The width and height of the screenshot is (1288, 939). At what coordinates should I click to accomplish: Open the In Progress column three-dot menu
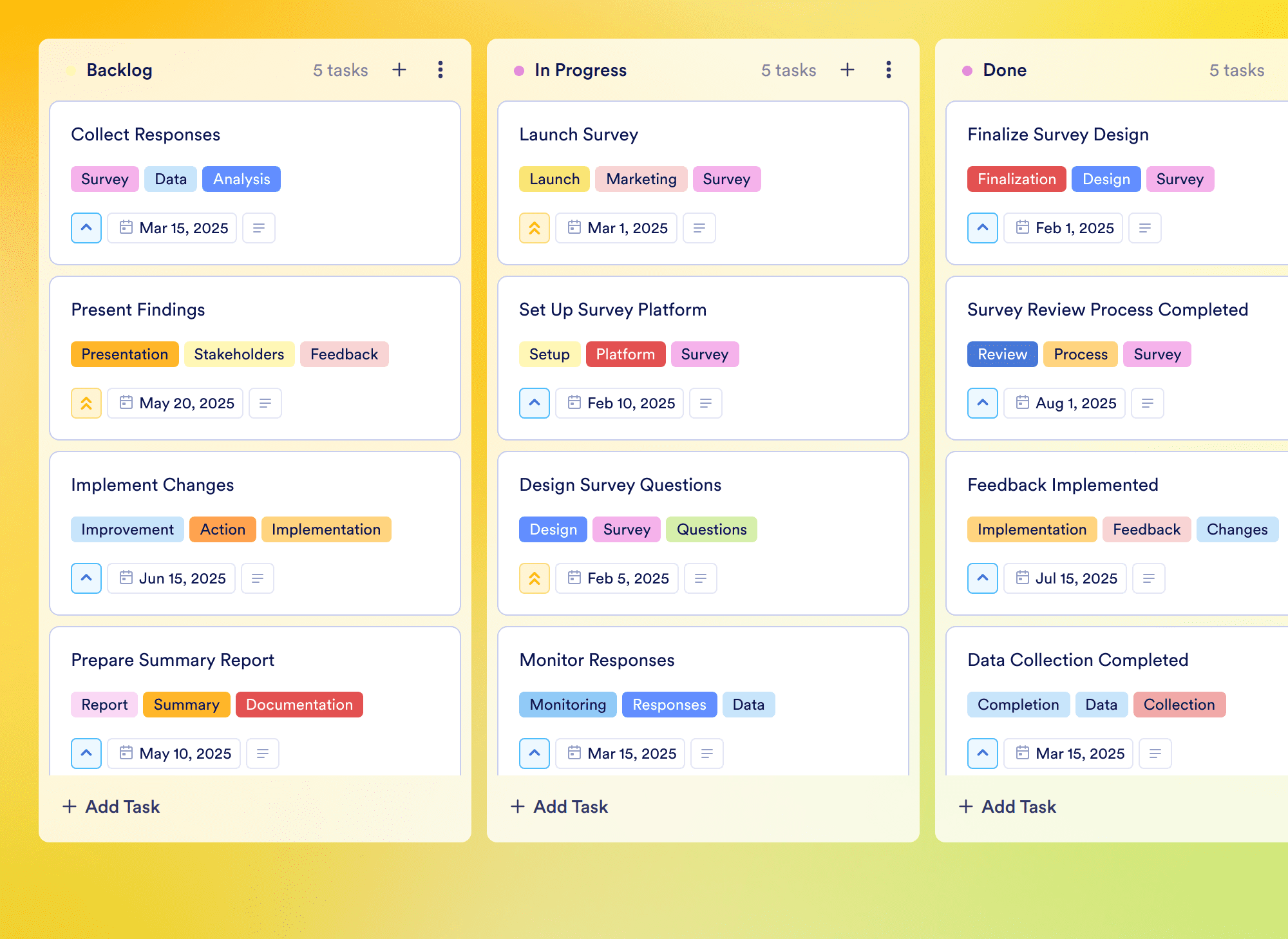[889, 70]
